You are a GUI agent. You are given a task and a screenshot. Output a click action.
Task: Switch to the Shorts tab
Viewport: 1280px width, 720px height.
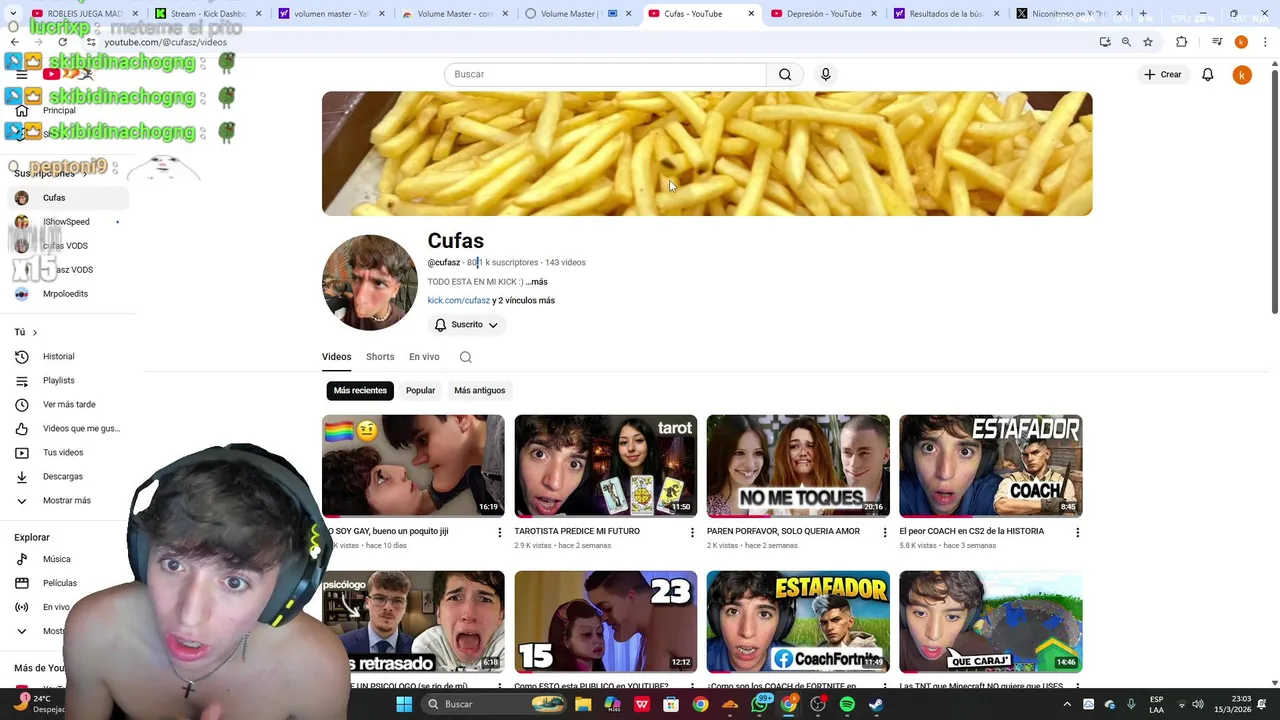click(380, 357)
